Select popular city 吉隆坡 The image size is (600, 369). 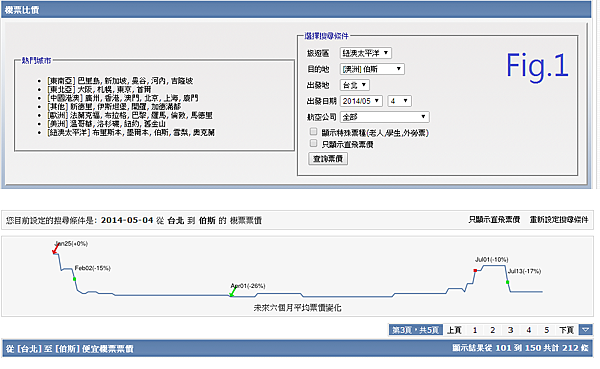coord(182,81)
